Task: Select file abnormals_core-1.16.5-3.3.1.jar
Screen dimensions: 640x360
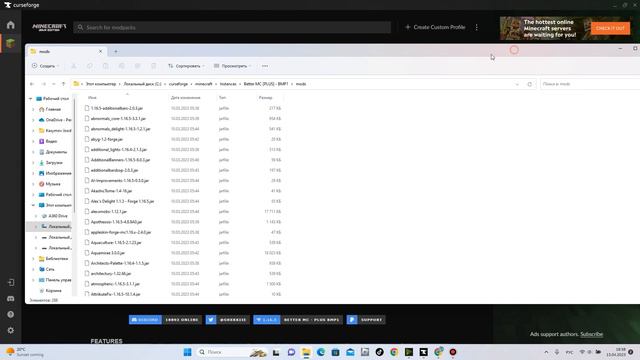Action: [x=118, y=118]
